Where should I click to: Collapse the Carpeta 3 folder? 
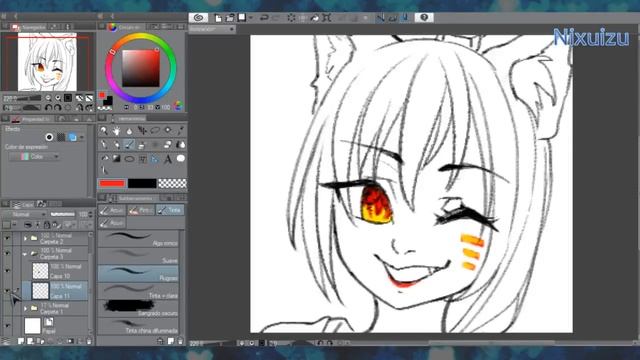click(x=25, y=253)
